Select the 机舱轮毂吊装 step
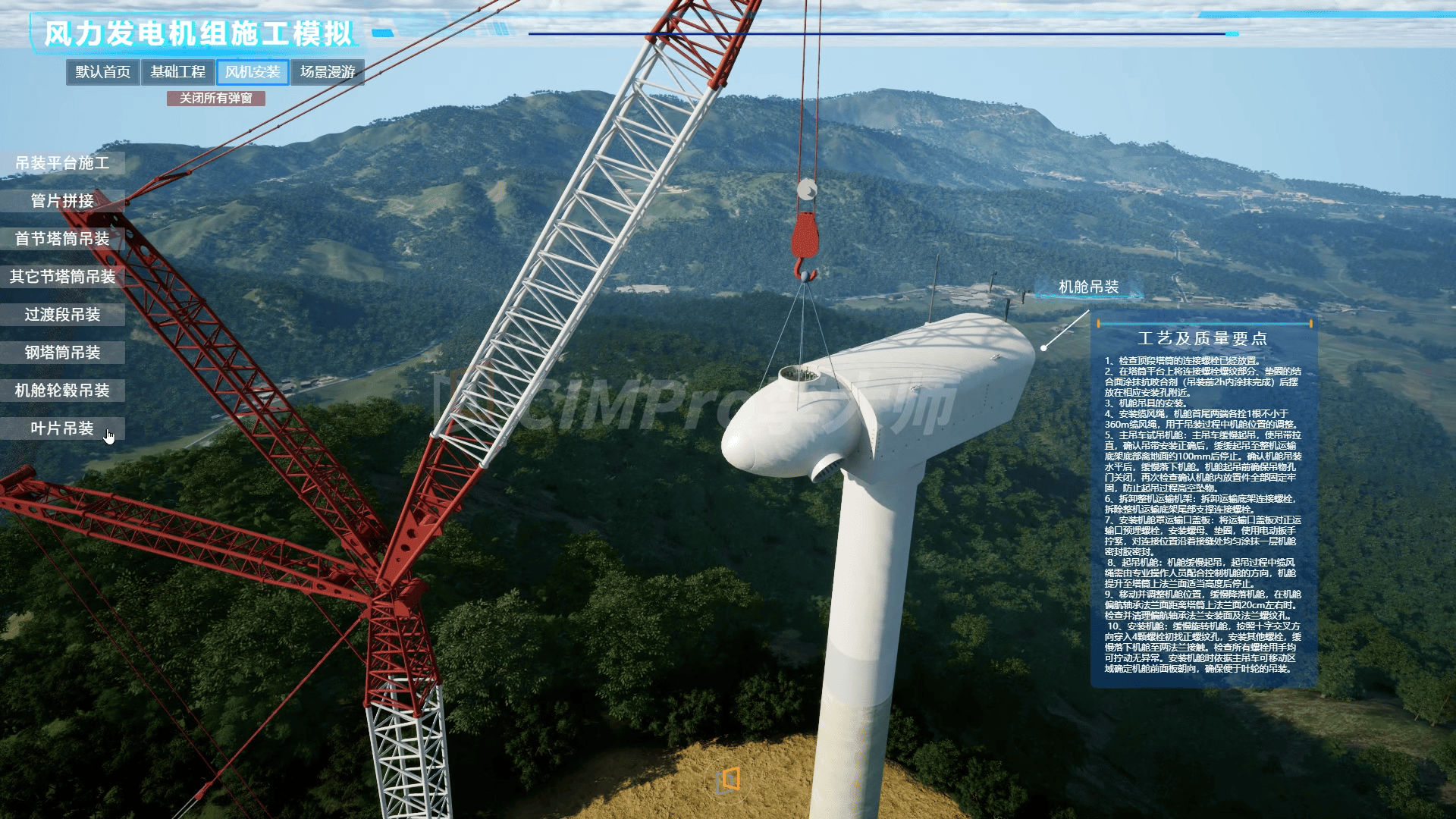Screen dimensions: 1456x819 tap(62, 391)
